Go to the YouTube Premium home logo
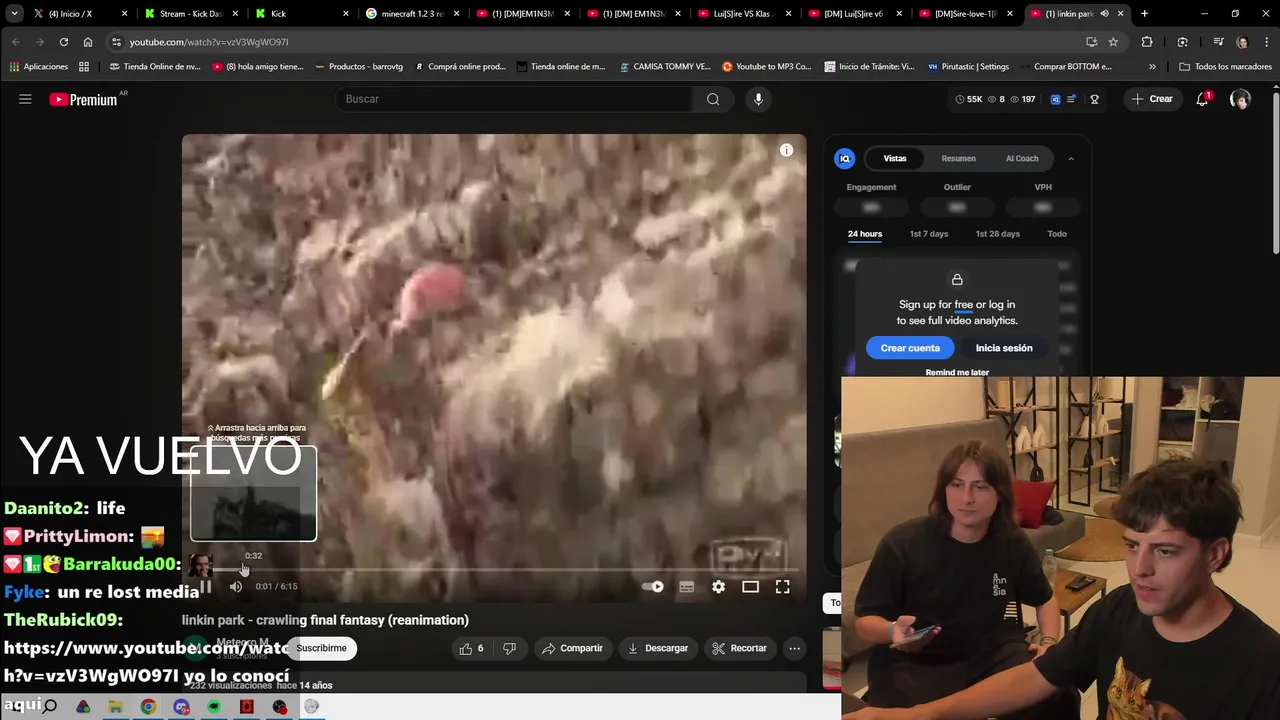 pyautogui.click(x=83, y=99)
